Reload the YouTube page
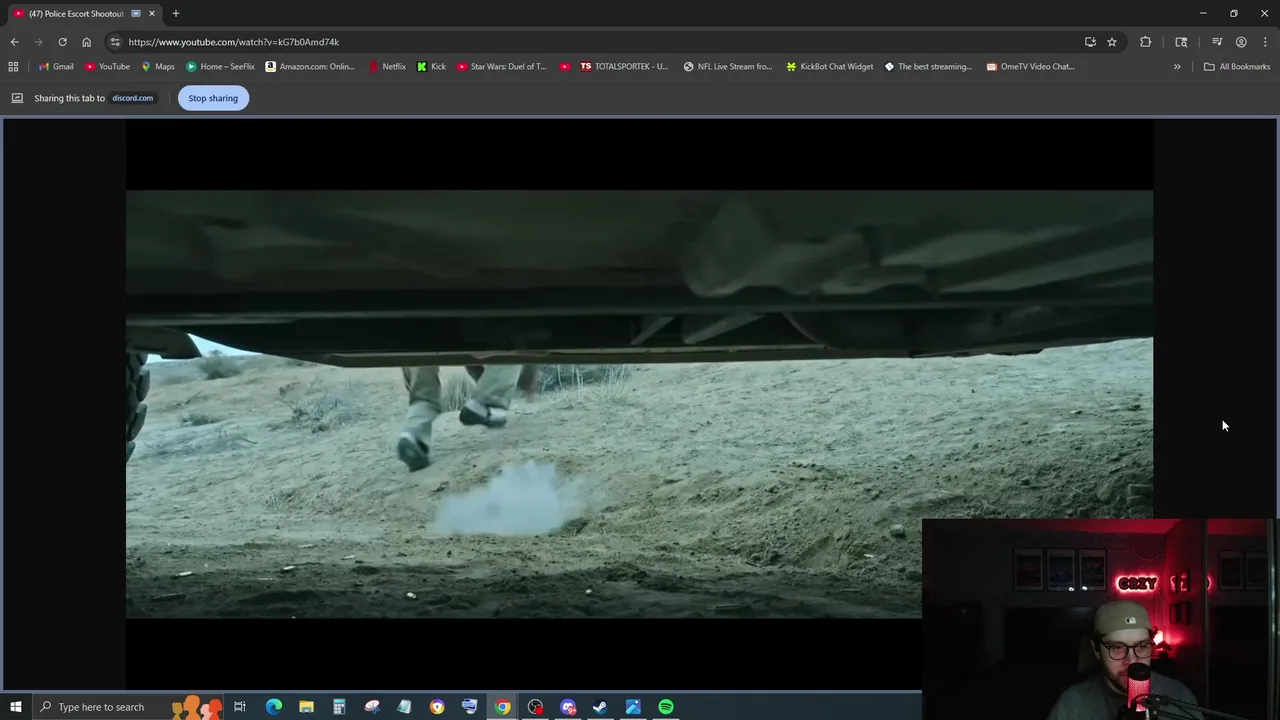 (x=62, y=42)
